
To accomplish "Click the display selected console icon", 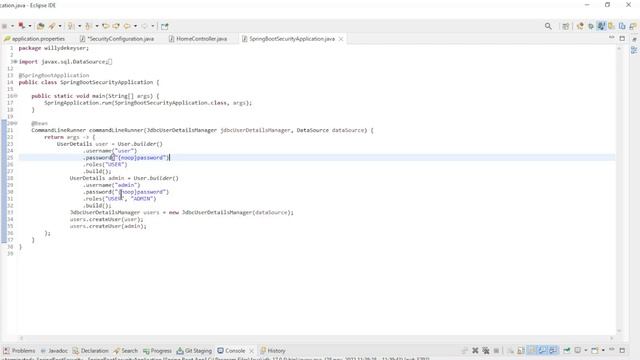I will [578, 350].
